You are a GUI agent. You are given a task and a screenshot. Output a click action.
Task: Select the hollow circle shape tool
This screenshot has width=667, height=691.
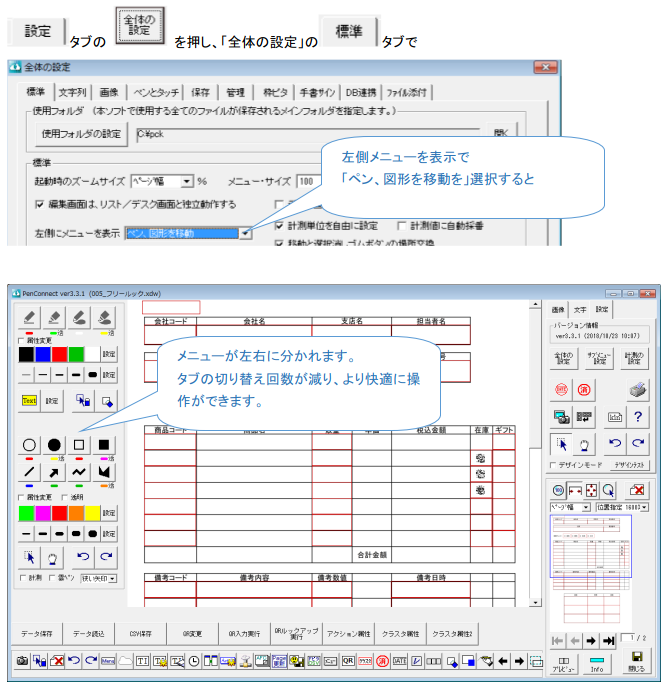(30, 443)
